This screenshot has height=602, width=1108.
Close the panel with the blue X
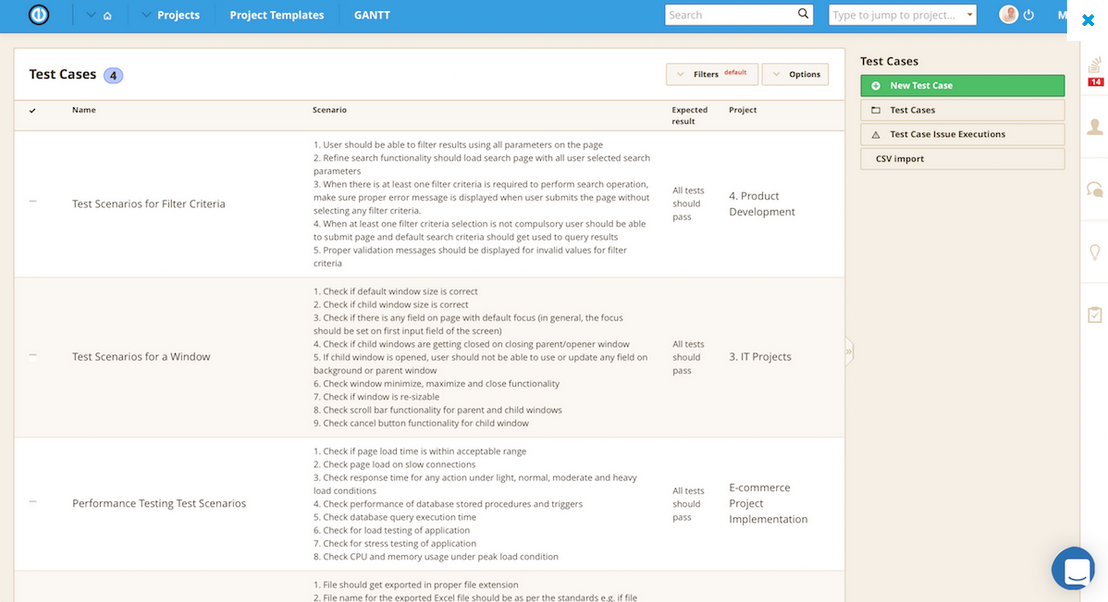point(1088,20)
